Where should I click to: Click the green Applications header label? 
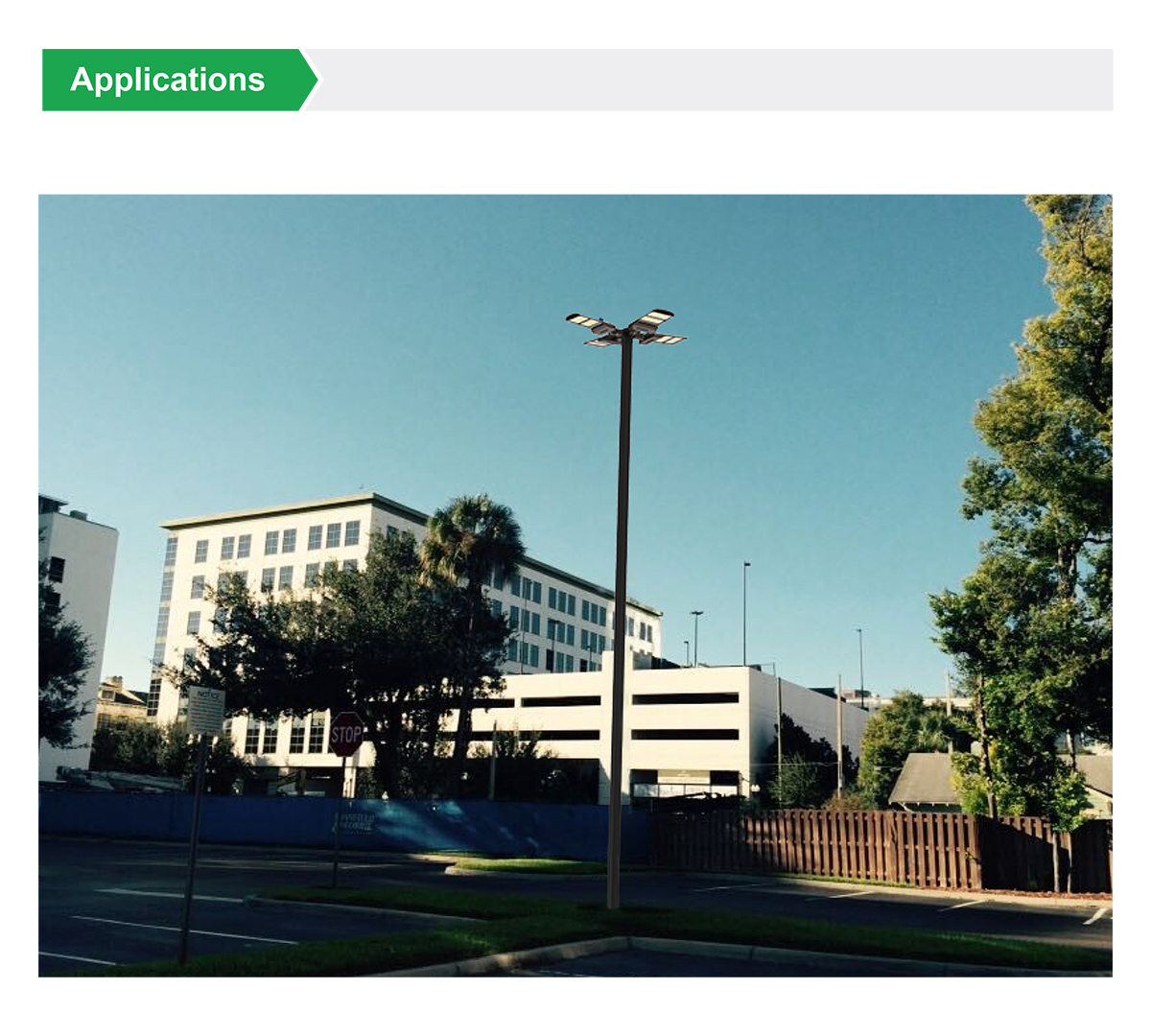168,80
